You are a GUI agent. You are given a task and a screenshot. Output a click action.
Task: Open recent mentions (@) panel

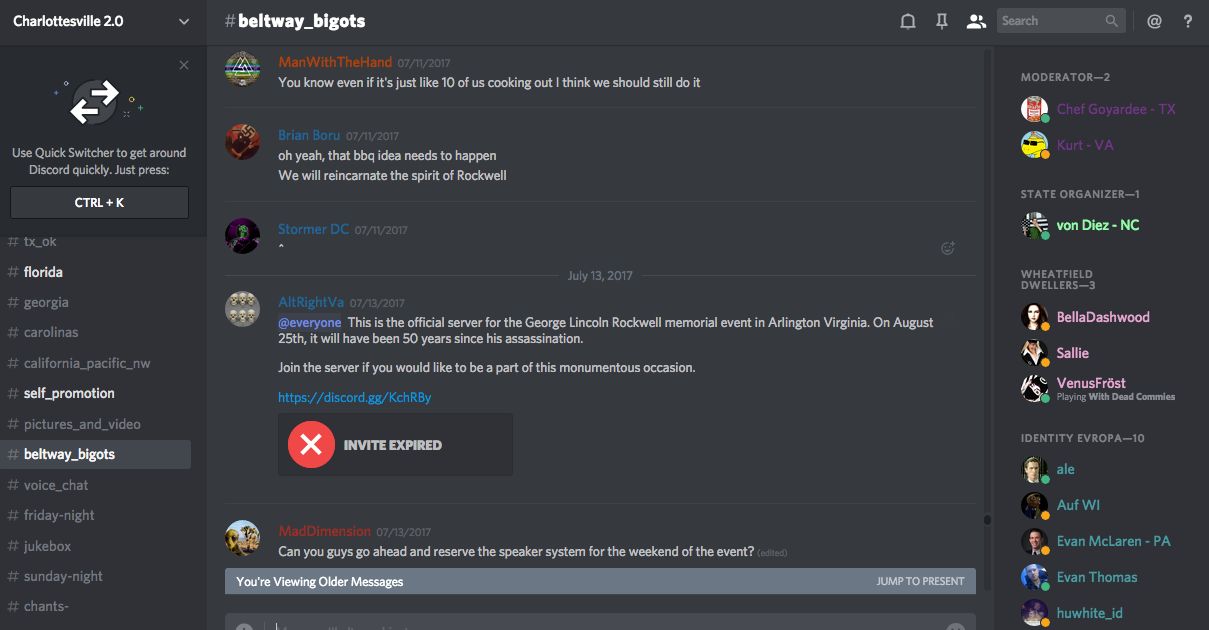click(x=1154, y=21)
